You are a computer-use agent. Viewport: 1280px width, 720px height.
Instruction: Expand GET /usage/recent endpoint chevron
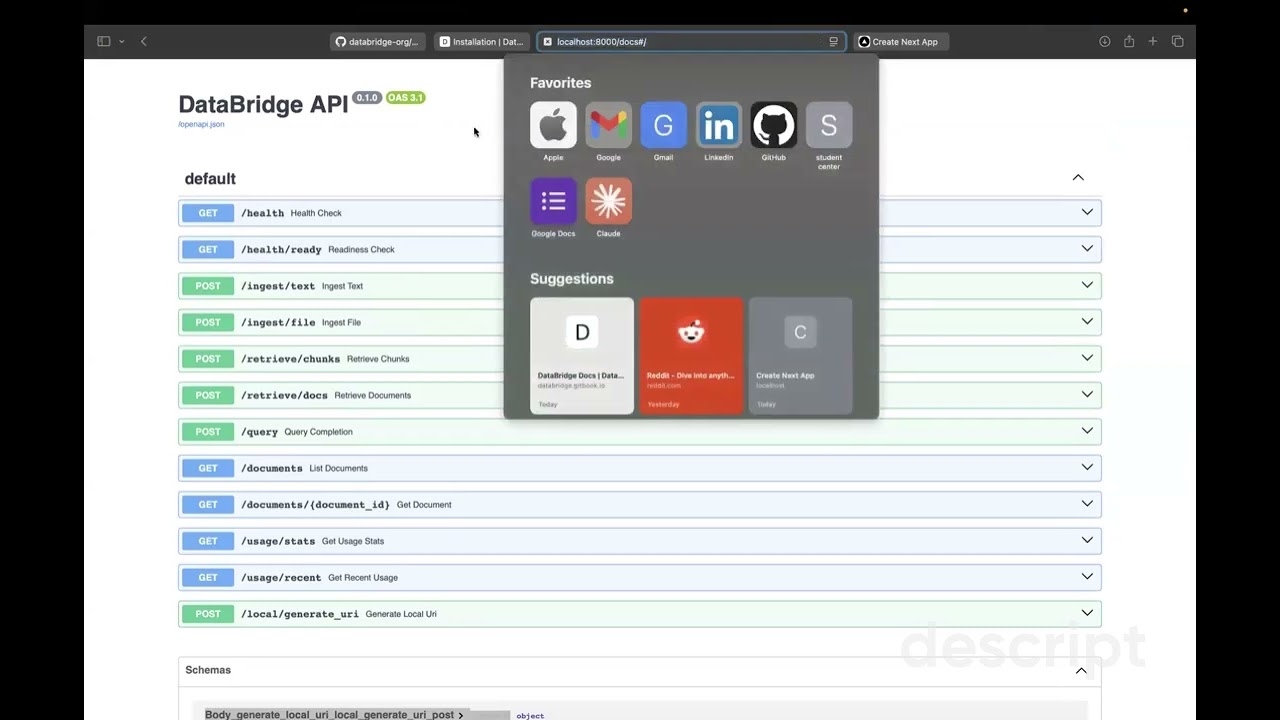coord(1087,577)
